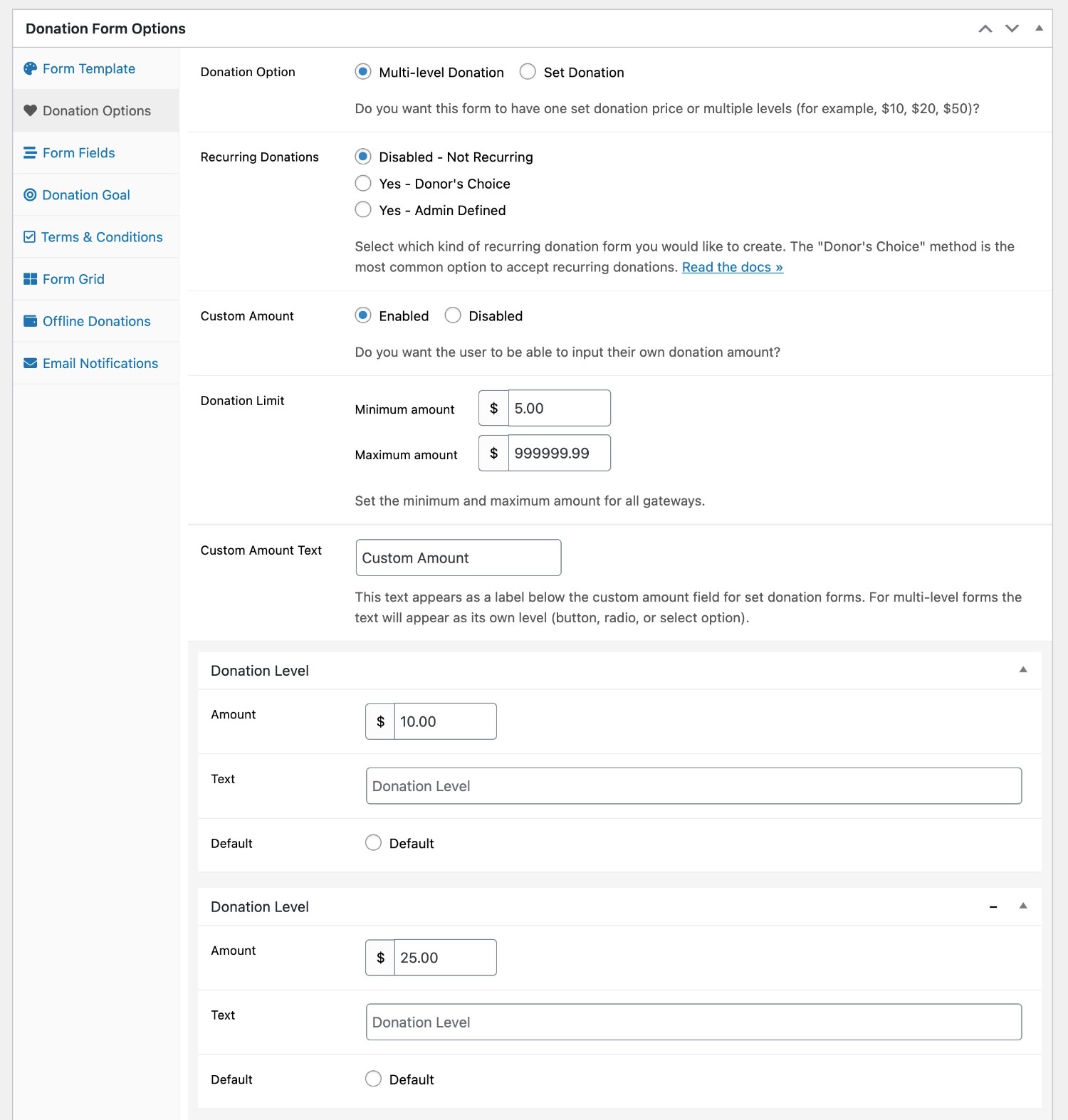Enable Custom Amount
The height and width of the screenshot is (1120, 1068).
click(x=363, y=315)
